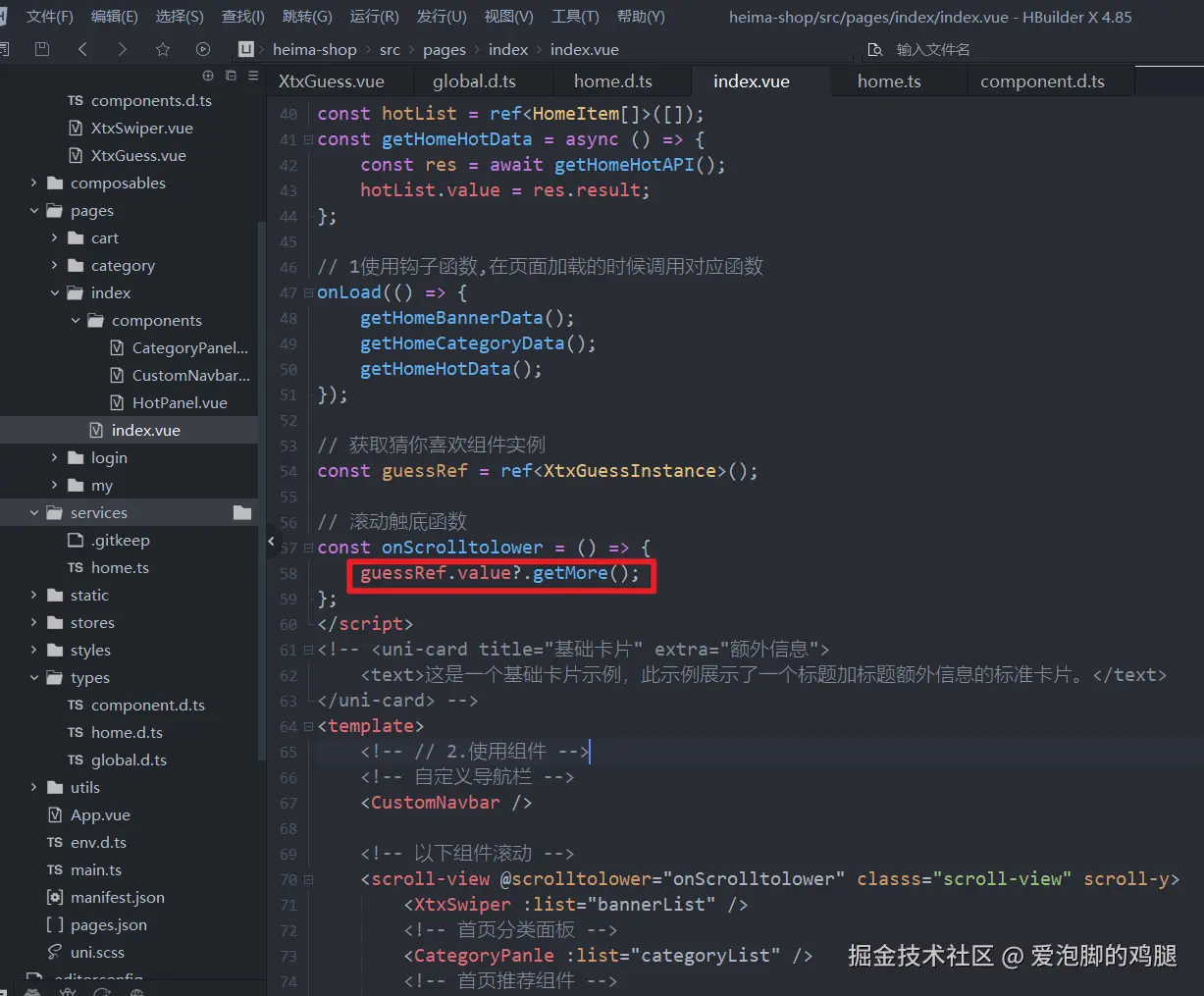The image size is (1204, 996).
Task: Expand the composables folder chevron
Action: (34, 183)
